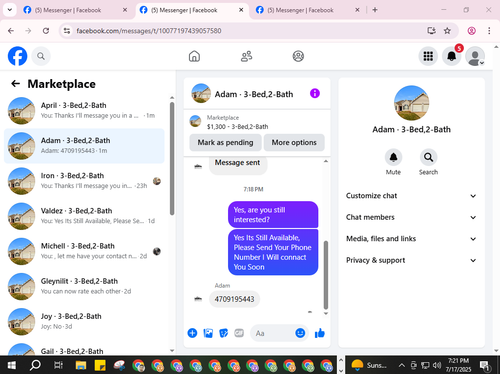Open the taskbar volume control
500x374 pixels.
click(437, 365)
